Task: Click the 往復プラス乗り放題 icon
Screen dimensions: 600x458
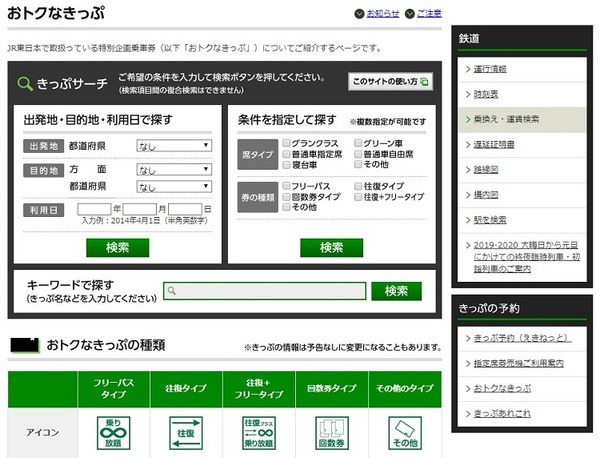Action: (x=259, y=433)
